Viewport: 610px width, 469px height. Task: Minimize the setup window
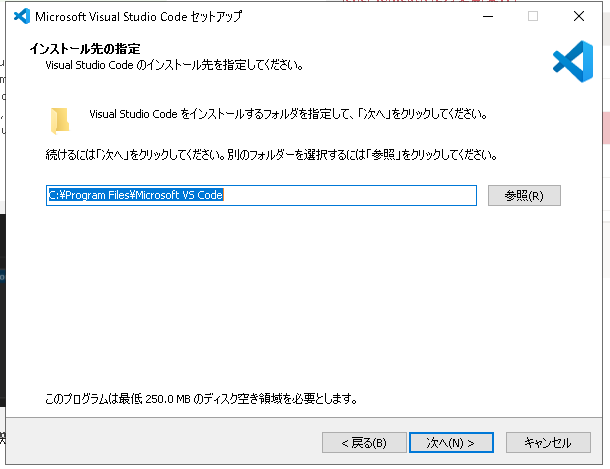[488, 16]
